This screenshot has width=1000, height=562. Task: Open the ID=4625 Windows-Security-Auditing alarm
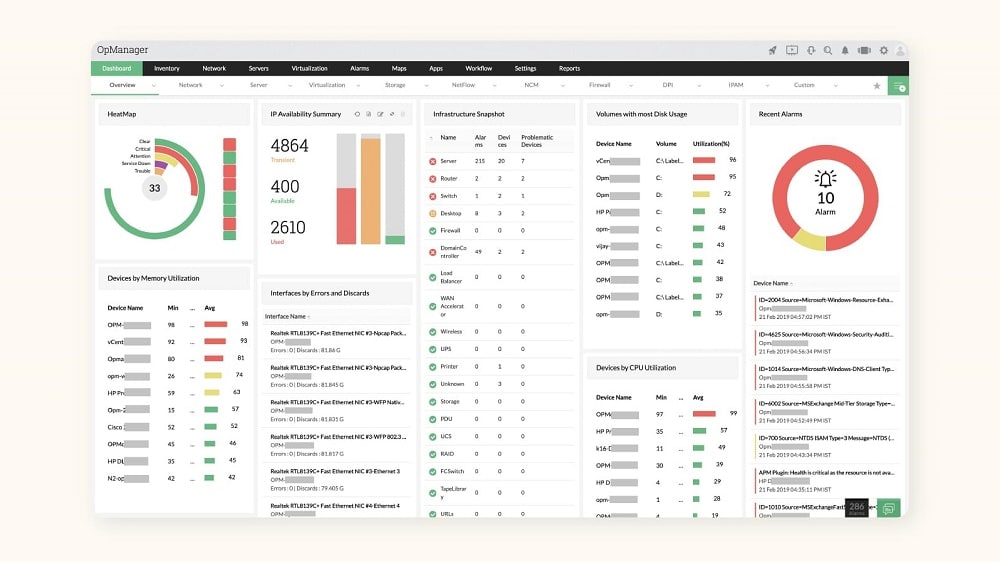pyautogui.click(x=826, y=334)
